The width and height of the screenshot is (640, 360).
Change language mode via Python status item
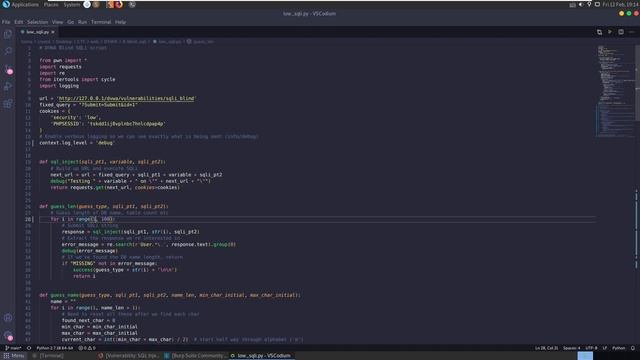[618, 348]
